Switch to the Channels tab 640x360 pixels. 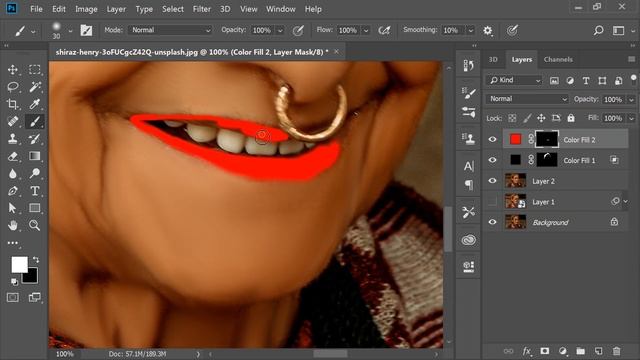558,60
